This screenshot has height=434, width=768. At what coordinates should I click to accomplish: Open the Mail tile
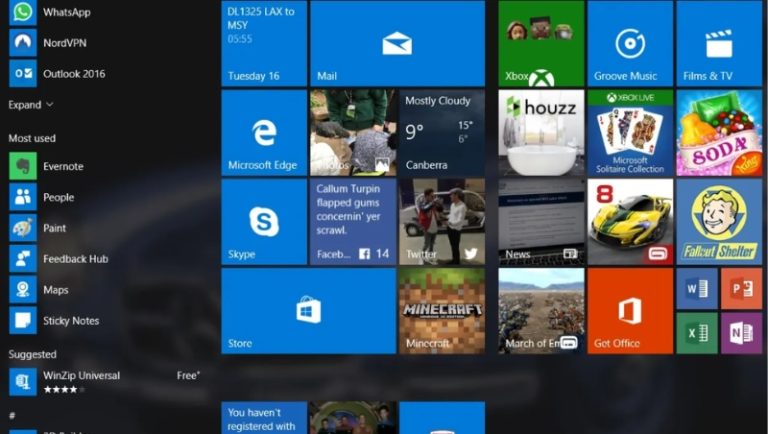tap(397, 44)
